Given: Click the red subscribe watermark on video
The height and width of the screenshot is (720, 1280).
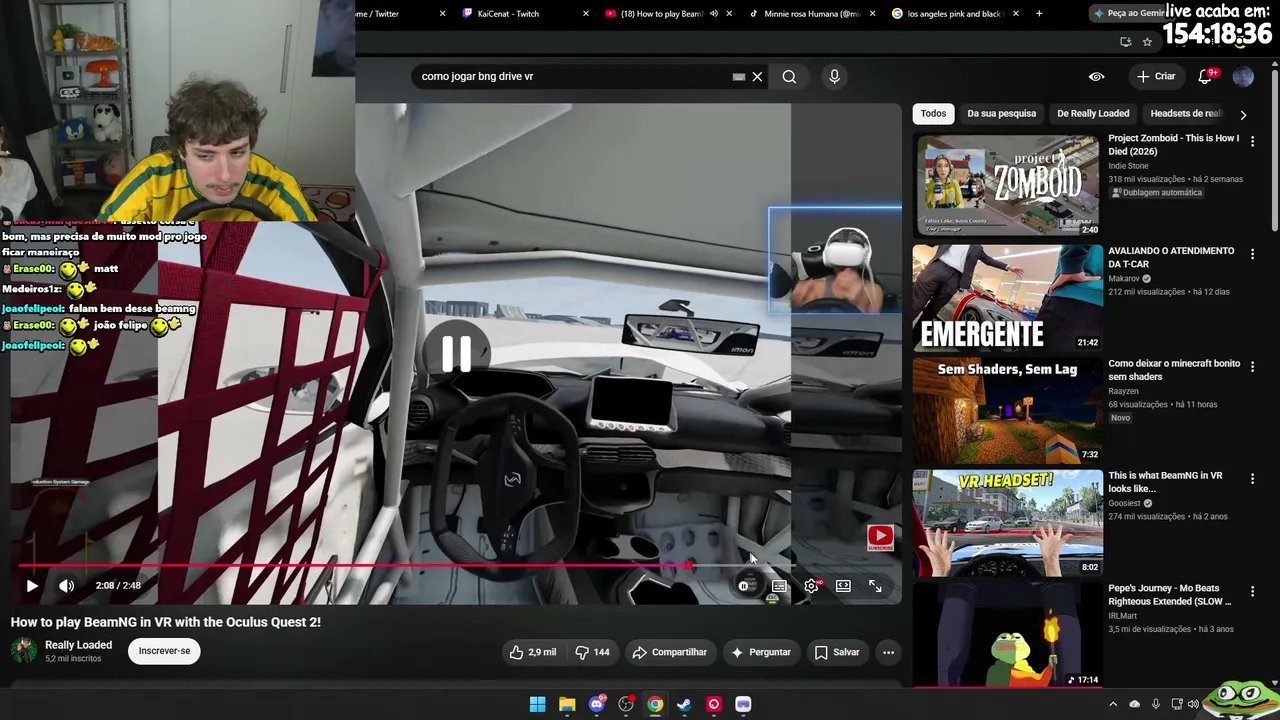Looking at the screenshot, I should [x=880, y=538].
